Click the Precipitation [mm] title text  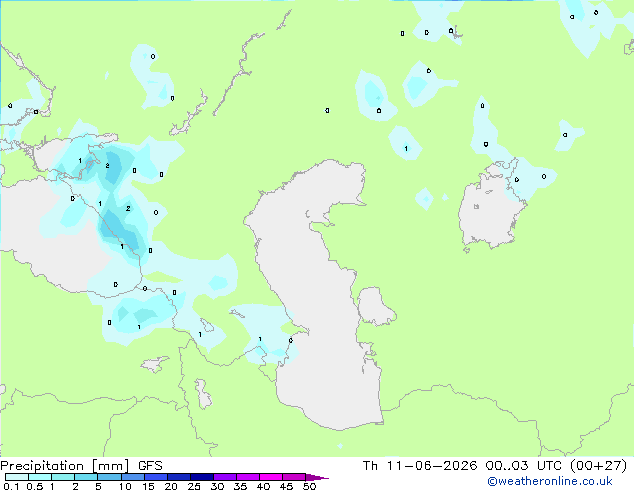(x=65, y=466)
